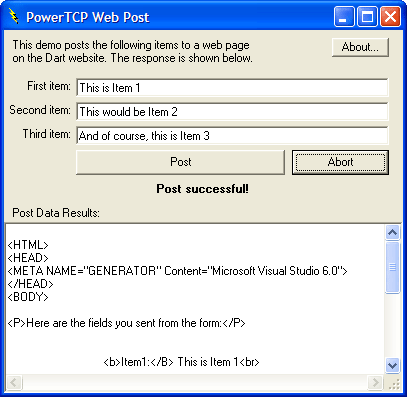Click the horizontal scroll right arrow
The height and width of the screenshot is (397, 407).
click(375, 382)
